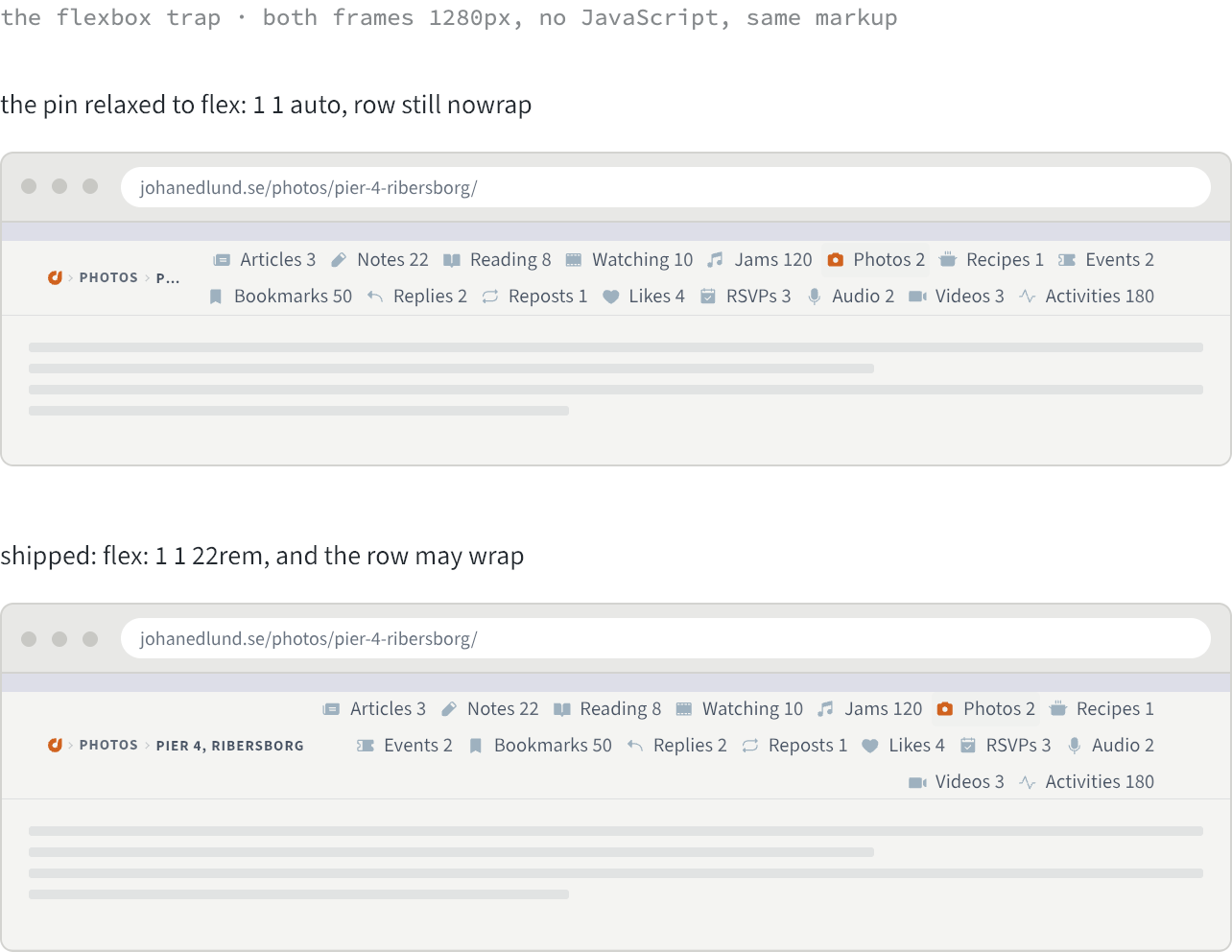Screen dimensions: 1232x952
Task: Open Recipes 1 in the bottom frame
Action: (1102, 709)
